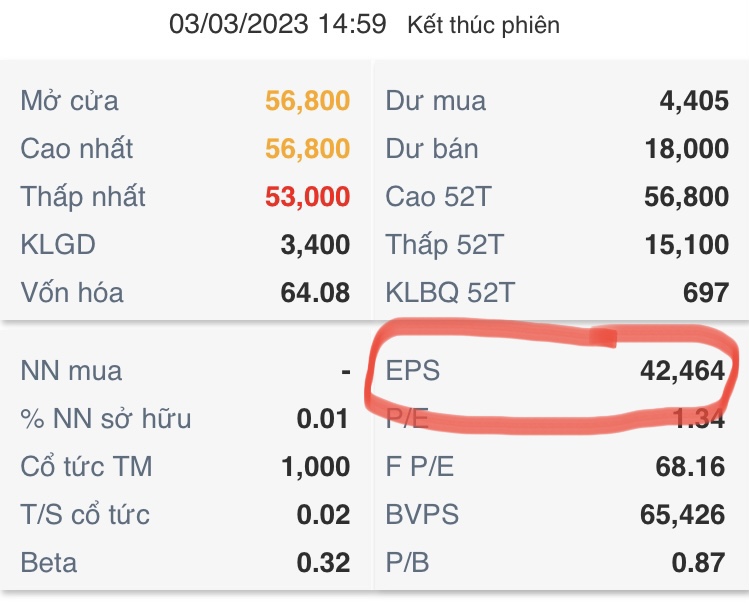Click the % NN sở hữu label
The height and width of the screenshot is (603, 749).
[106, 419]
